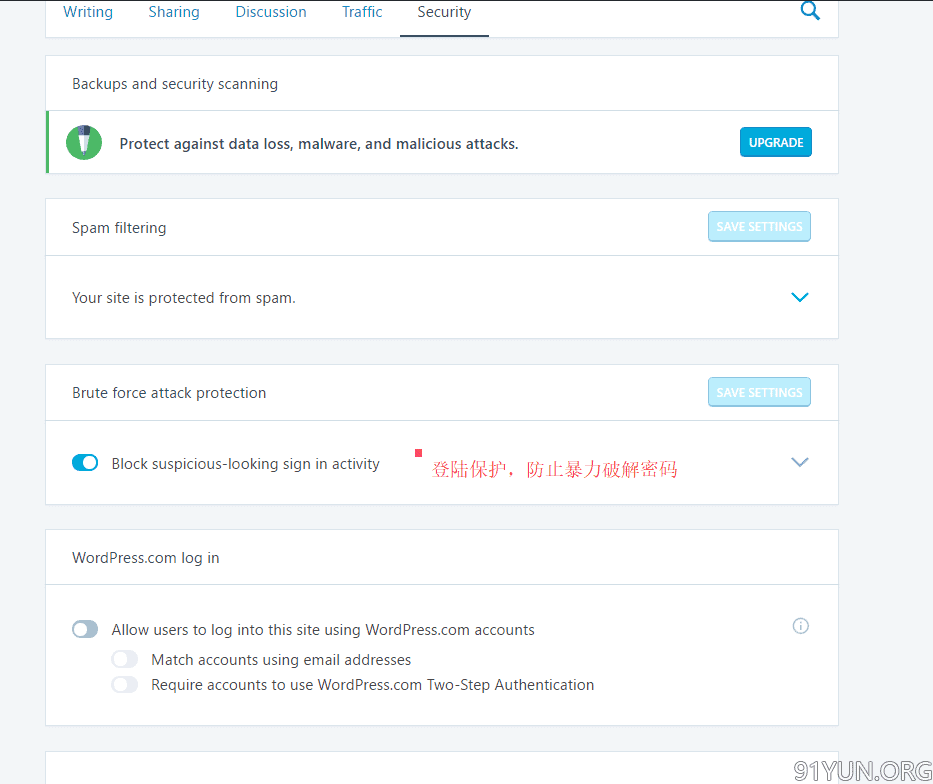This screenshot has height=784, width=933.
Task: Expand the brute force protection chevron
Action: [x=799, y=462]
